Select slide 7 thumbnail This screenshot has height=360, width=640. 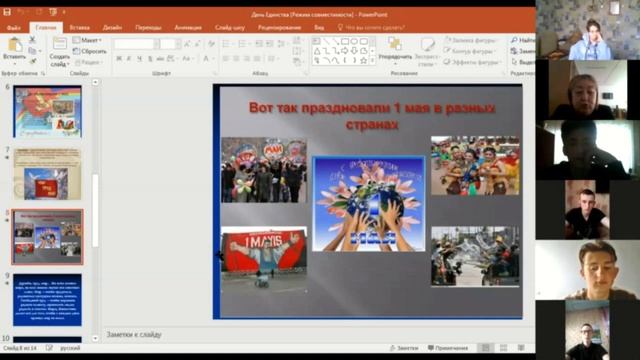click(47, 174)
